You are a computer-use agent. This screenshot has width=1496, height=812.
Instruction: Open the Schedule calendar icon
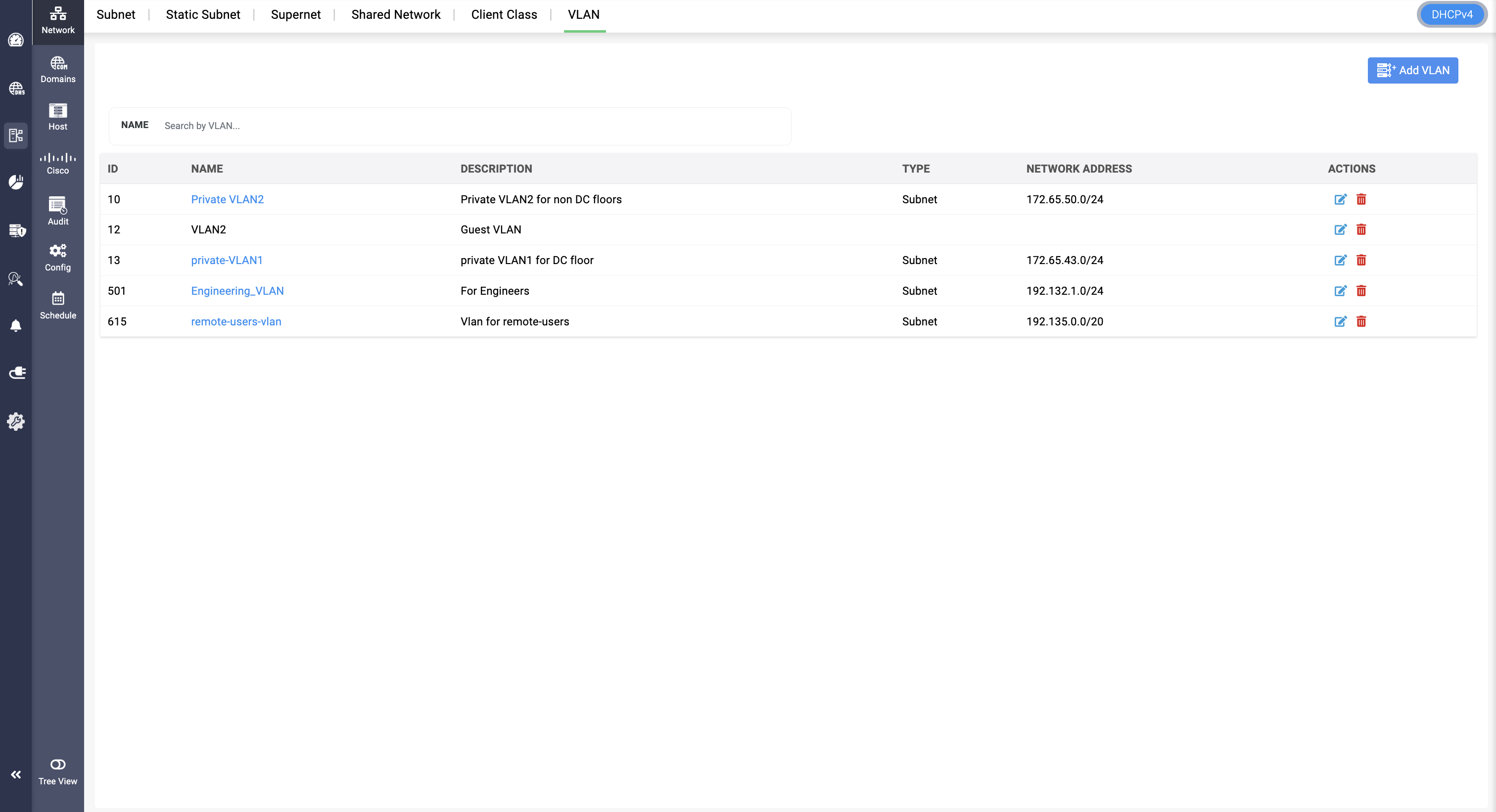(x=57, y=305)
